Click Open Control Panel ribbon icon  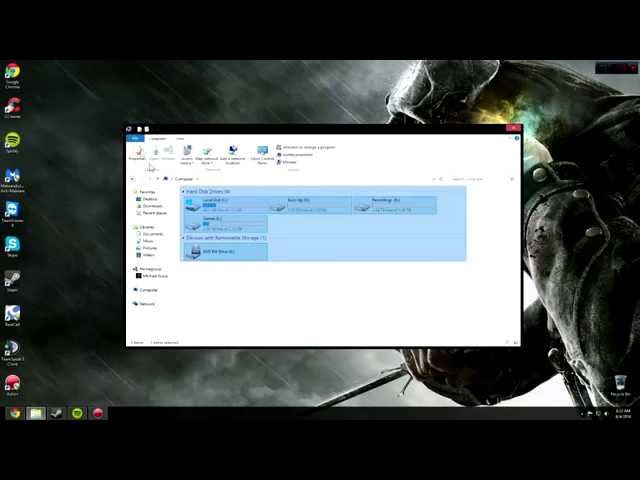[262, 155]
